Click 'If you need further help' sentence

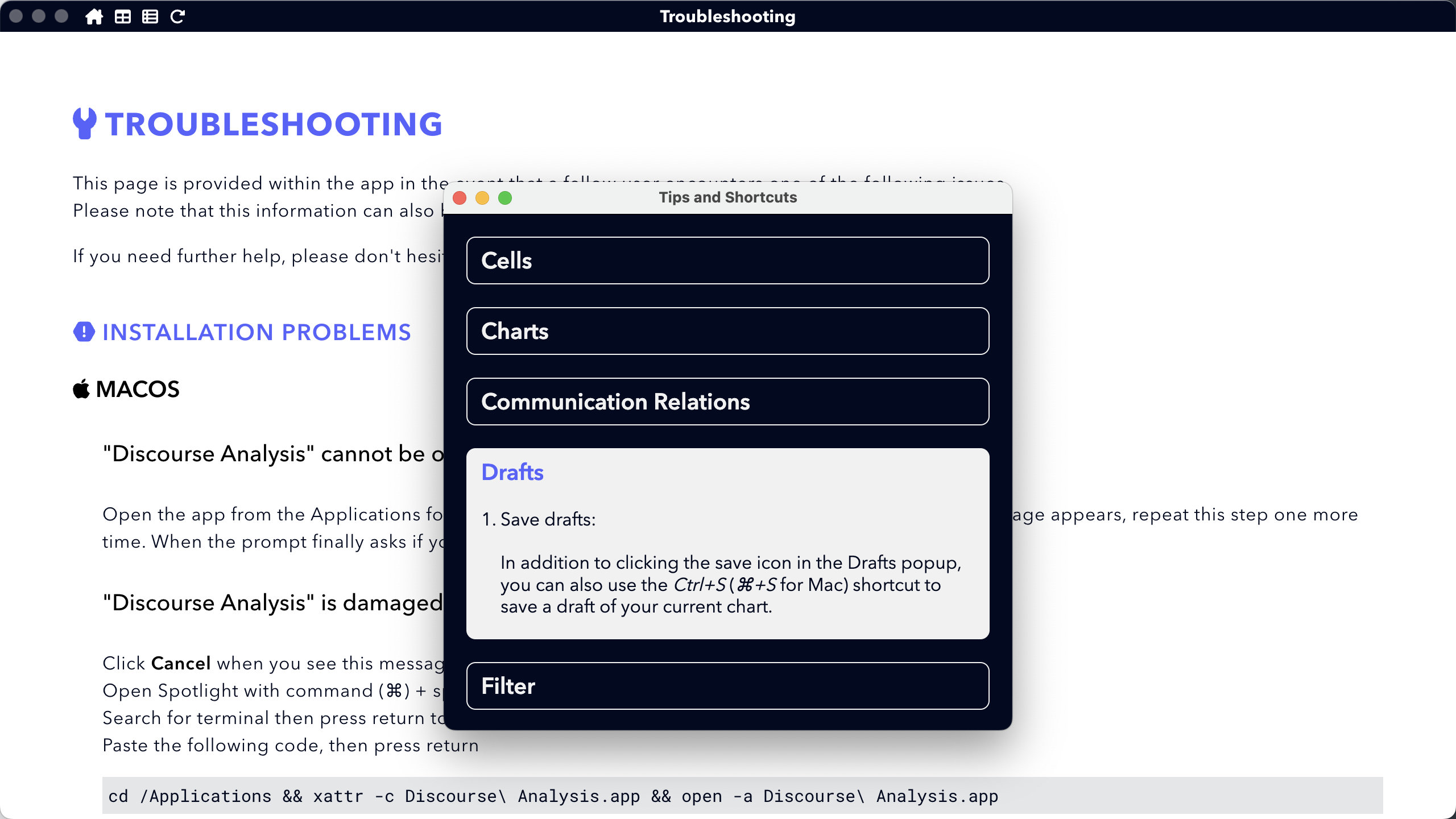coord(258,256)
